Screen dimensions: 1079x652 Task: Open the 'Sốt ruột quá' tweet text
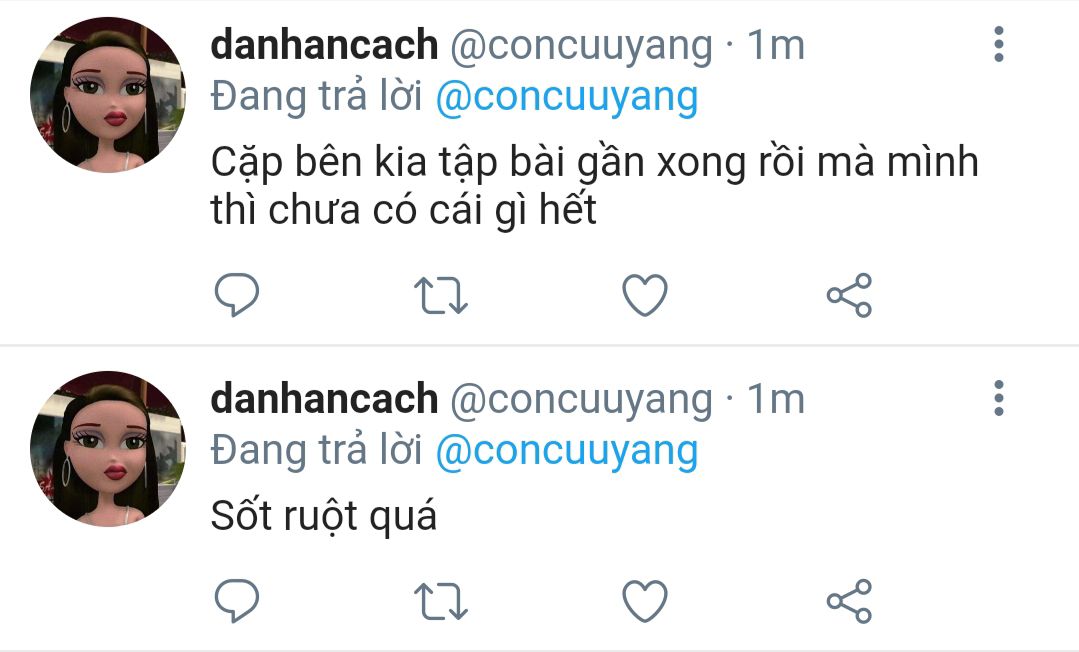[323, 516]
